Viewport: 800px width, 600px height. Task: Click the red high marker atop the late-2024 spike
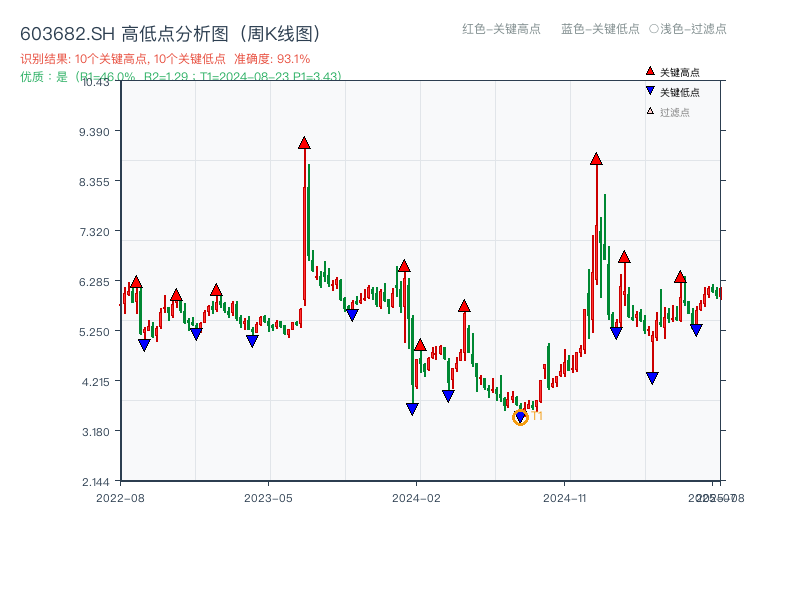click(596, 157)
